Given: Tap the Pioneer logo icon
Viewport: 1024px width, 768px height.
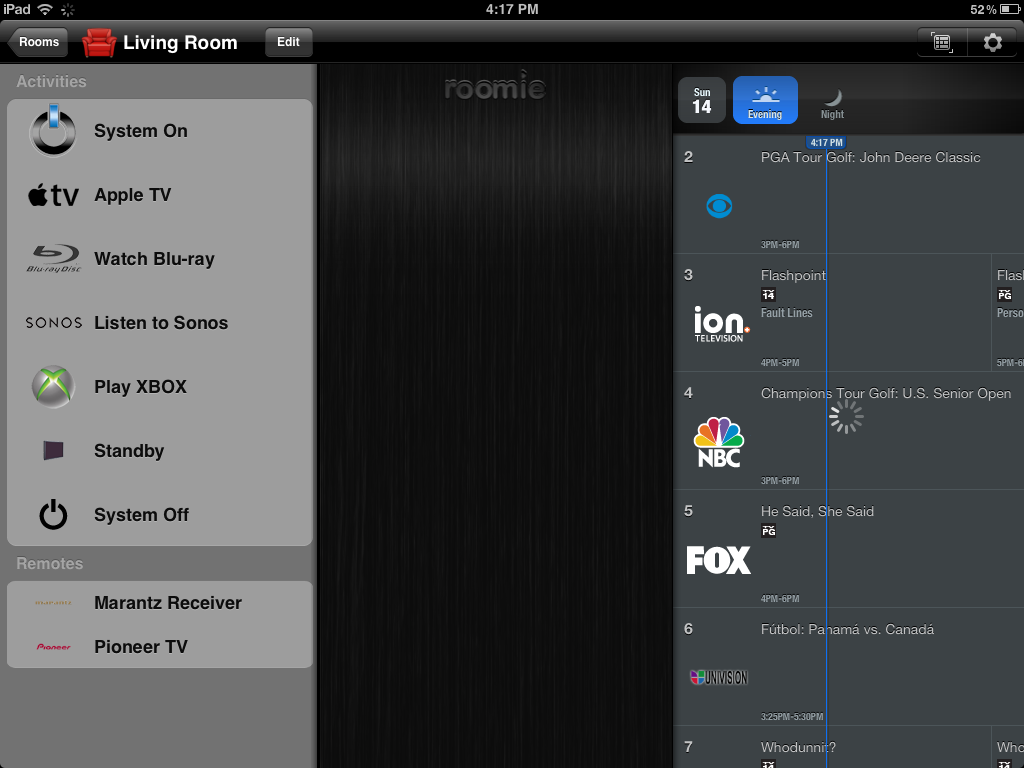Looking at the screenshot, I should [54, 647].
